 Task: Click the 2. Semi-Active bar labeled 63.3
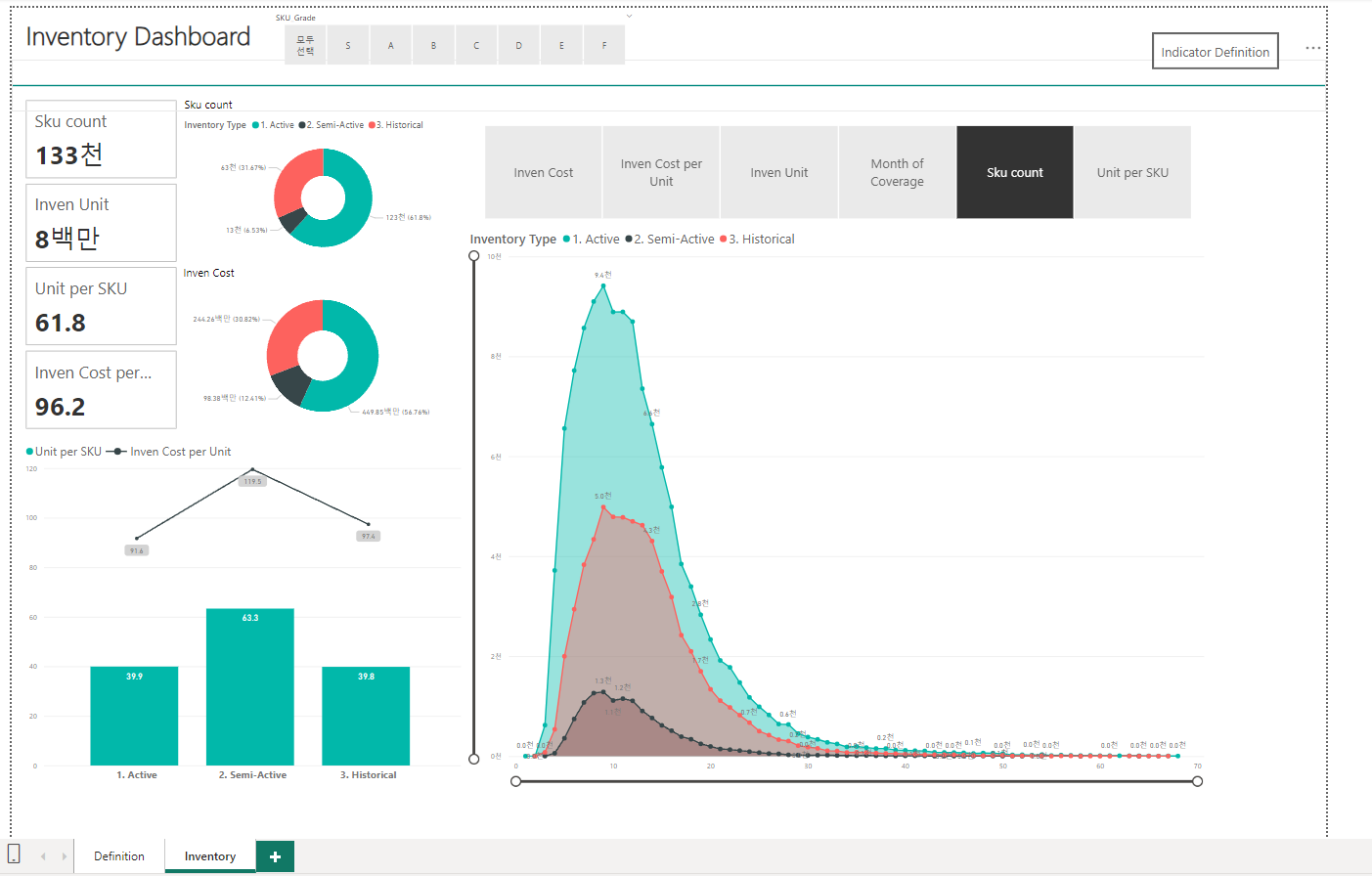pyautogui.click(x=250, y=686)
